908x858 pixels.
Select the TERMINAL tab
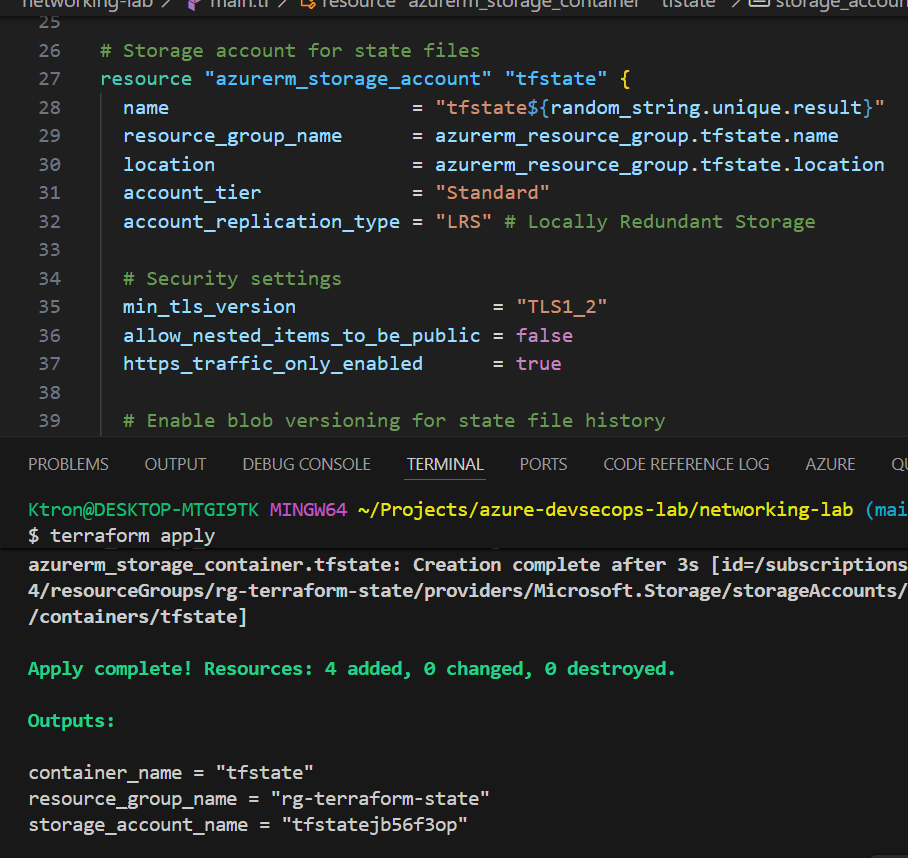click(445, 464)
